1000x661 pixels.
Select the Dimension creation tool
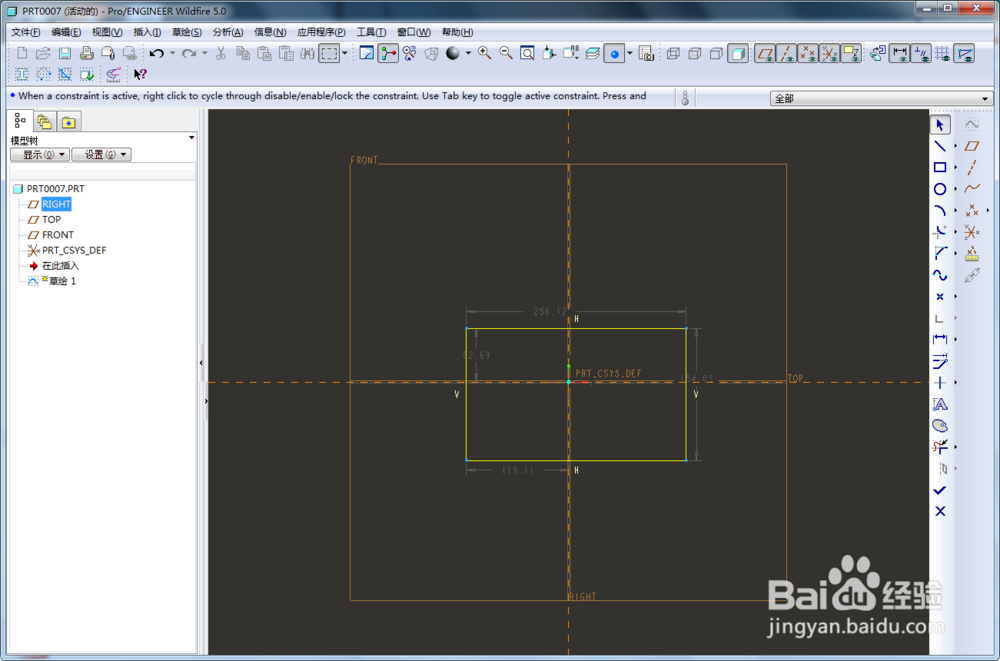(x=939, y=339)
